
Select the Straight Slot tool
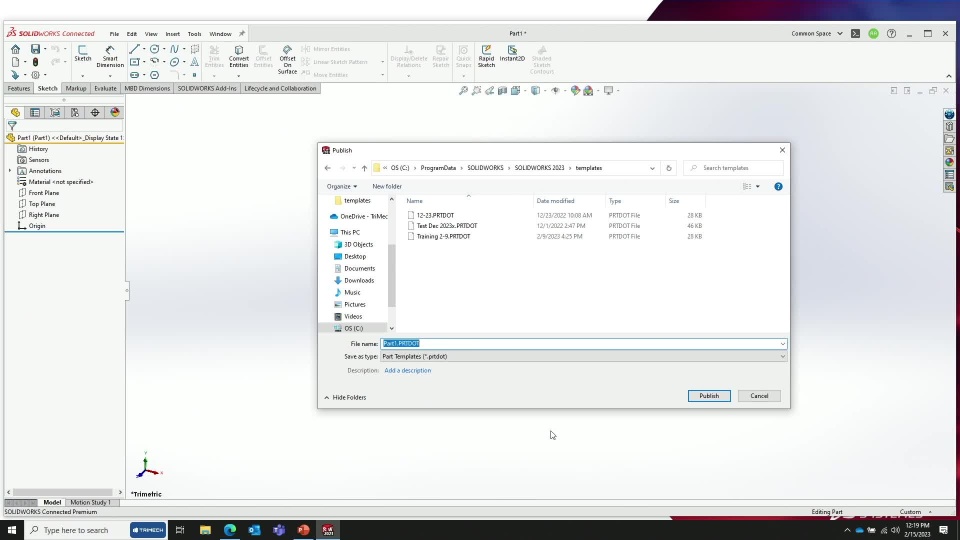point(134,75)
